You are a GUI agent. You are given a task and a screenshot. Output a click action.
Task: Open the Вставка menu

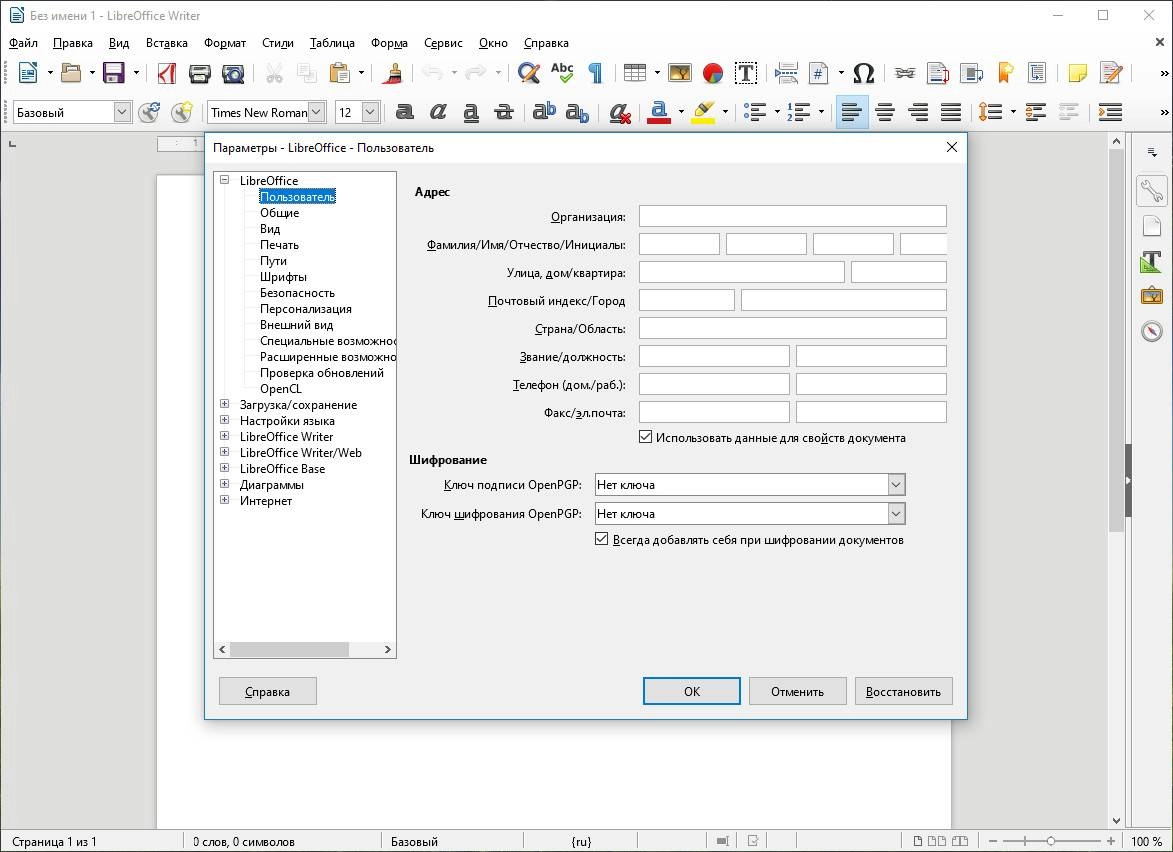click(166, 43)
